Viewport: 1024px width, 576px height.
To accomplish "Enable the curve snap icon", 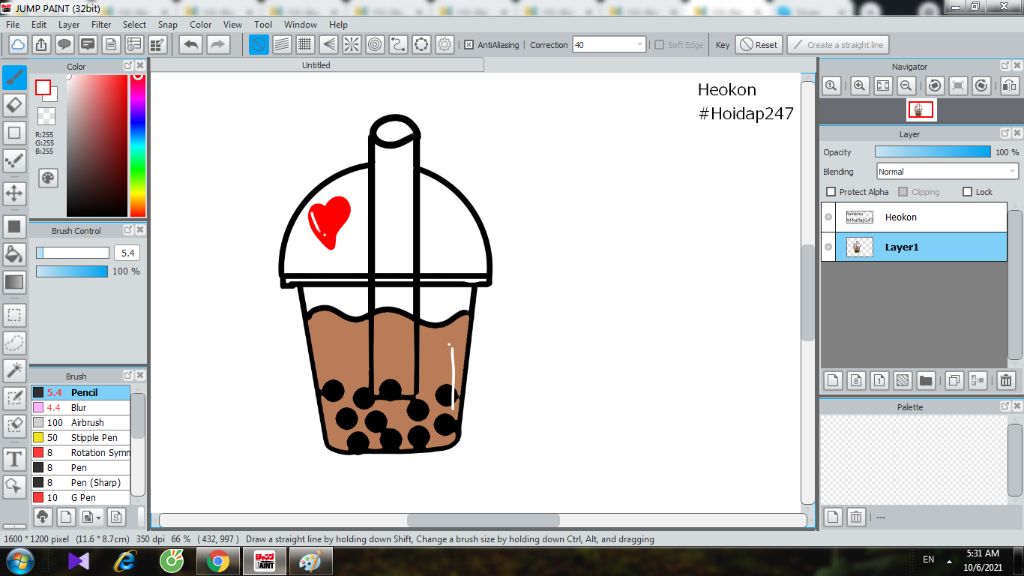I will (x=398, y=44).
